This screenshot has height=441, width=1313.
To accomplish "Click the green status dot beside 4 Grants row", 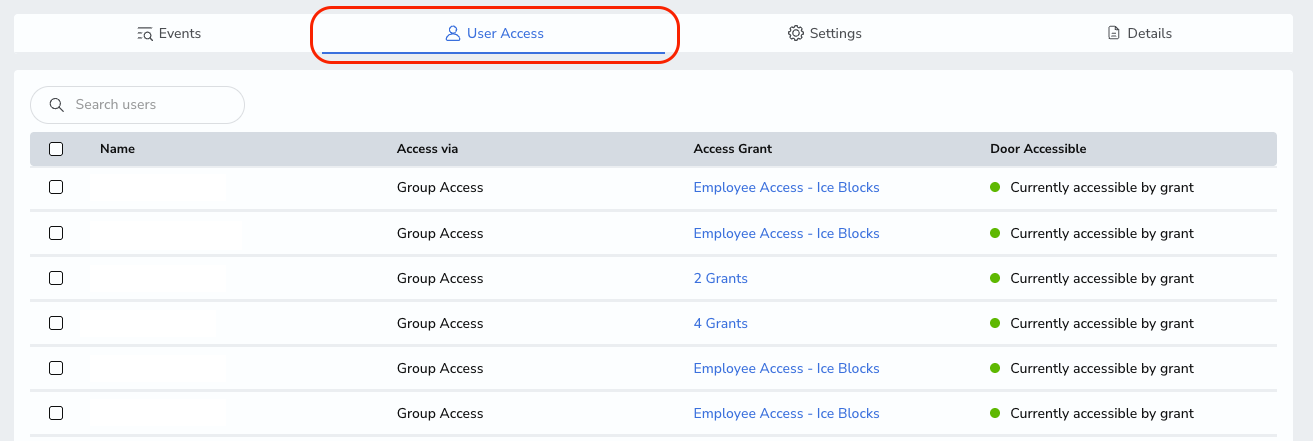I will click(x=995, y=323).
